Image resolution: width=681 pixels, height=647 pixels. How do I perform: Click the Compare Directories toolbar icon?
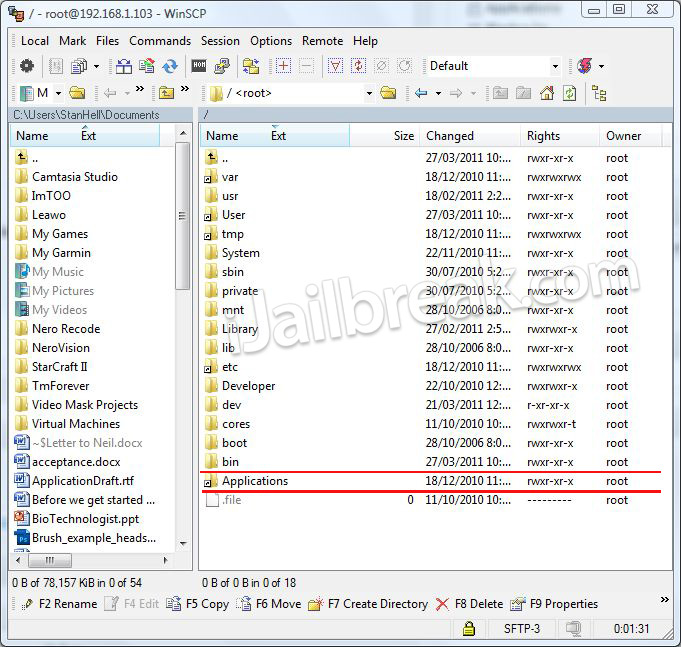click(124, 66)
